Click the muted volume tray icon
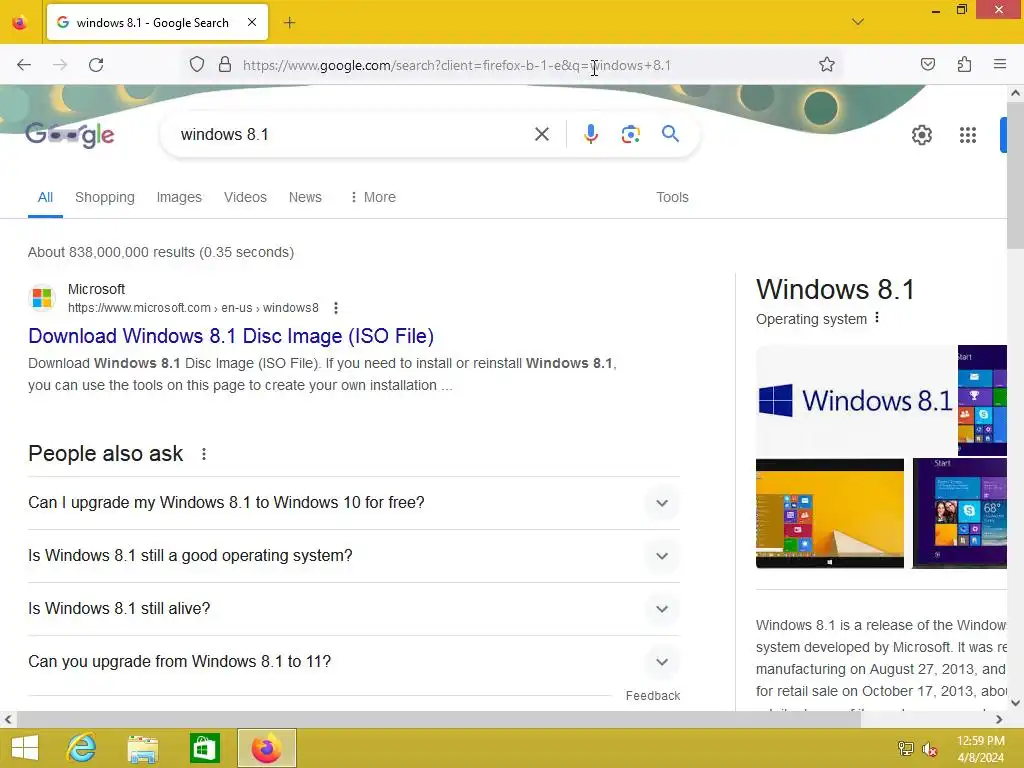1024x768 pixels. coord(929,749)
